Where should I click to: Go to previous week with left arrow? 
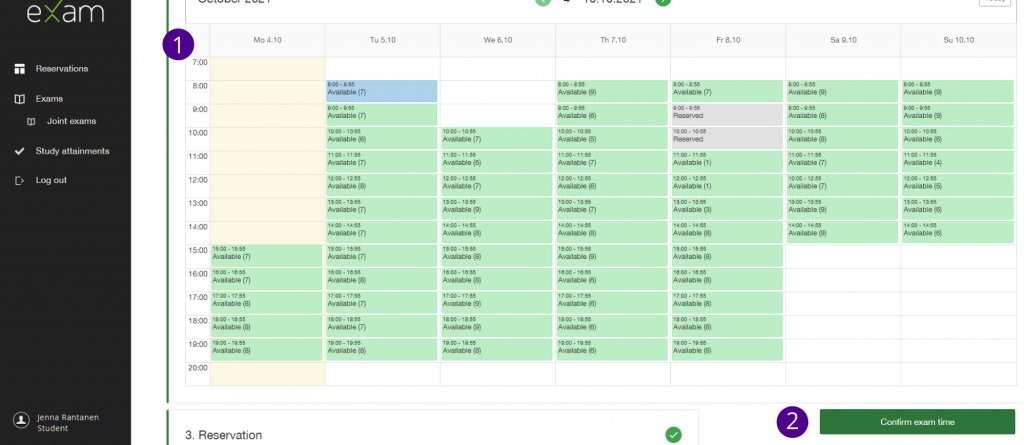coord(543,2)
